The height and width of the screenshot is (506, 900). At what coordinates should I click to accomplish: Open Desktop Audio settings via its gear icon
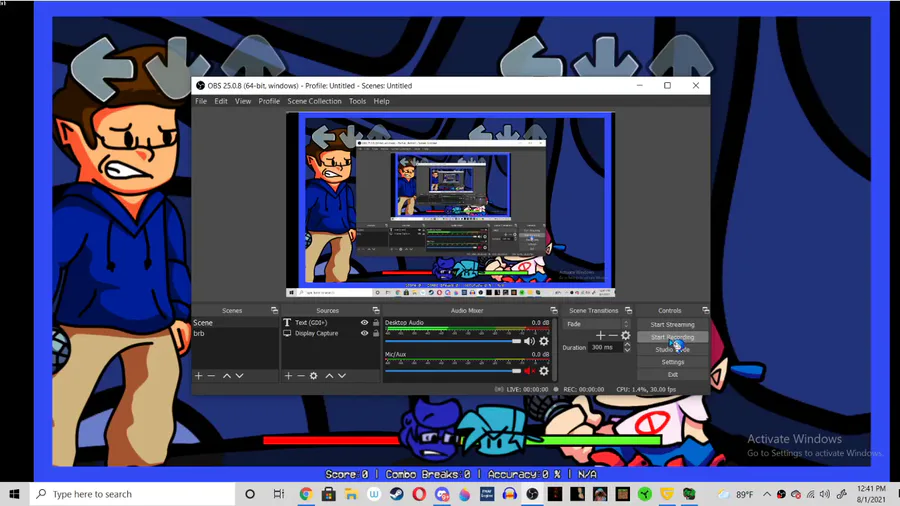(x=544, y=341)
